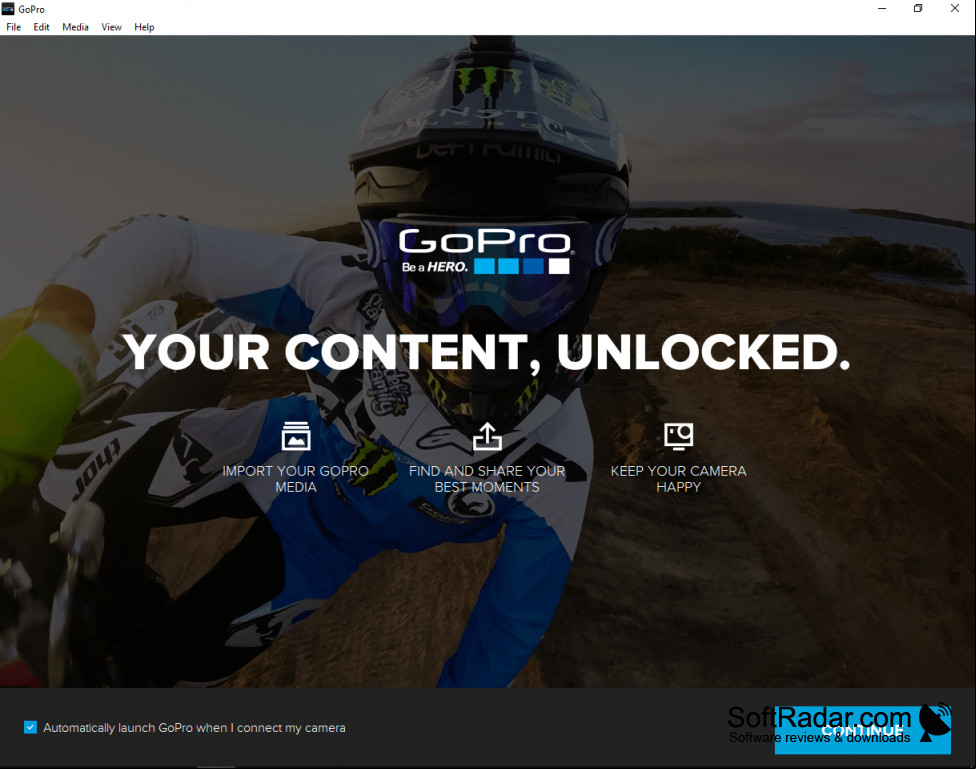This screenshot has width=976, height=769.
Task: Open the Help menu
Action: [144, 27]
